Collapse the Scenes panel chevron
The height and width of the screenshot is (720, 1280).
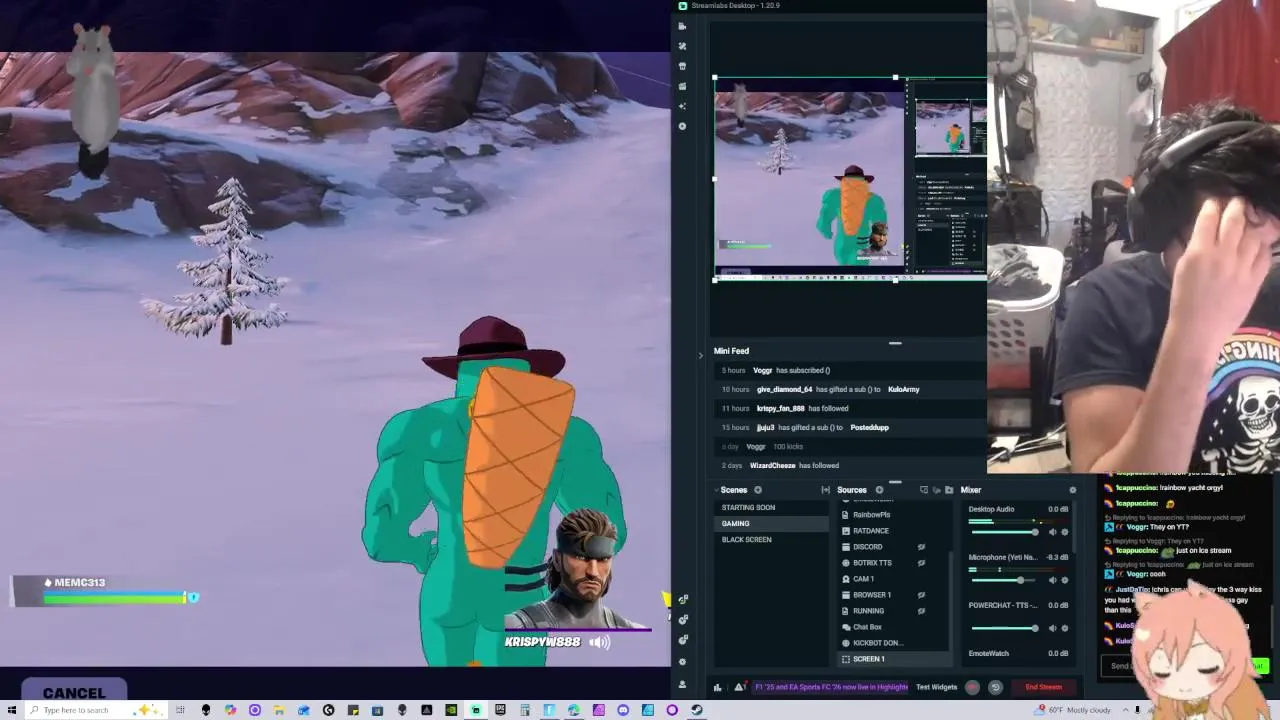(x=718, y=490)
